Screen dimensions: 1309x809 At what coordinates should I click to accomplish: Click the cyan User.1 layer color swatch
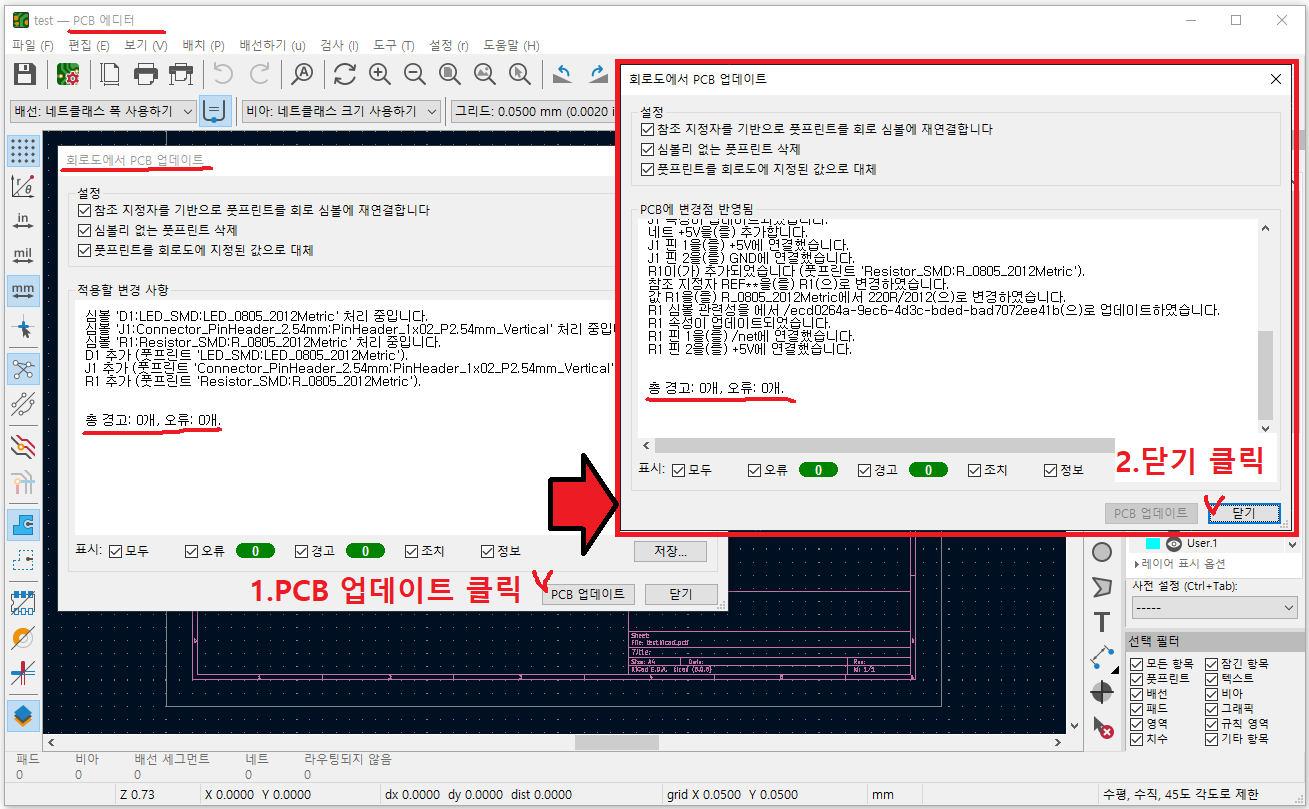[1152, 543]
